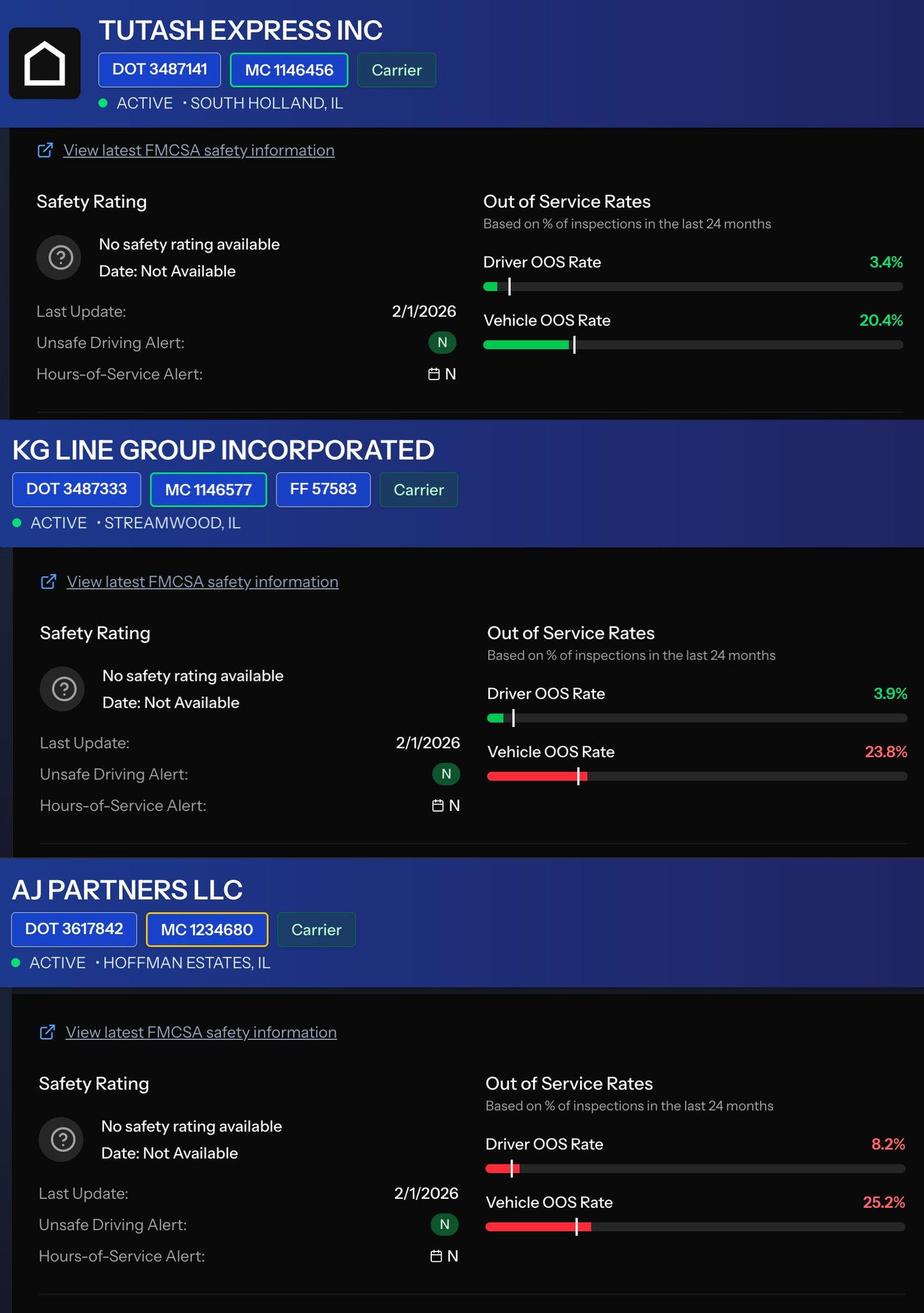Image resolution: width=924 pixels, height=1313 pixels.
Task: Click the 25.2% vehicle OOS value
Action: 884,1203
